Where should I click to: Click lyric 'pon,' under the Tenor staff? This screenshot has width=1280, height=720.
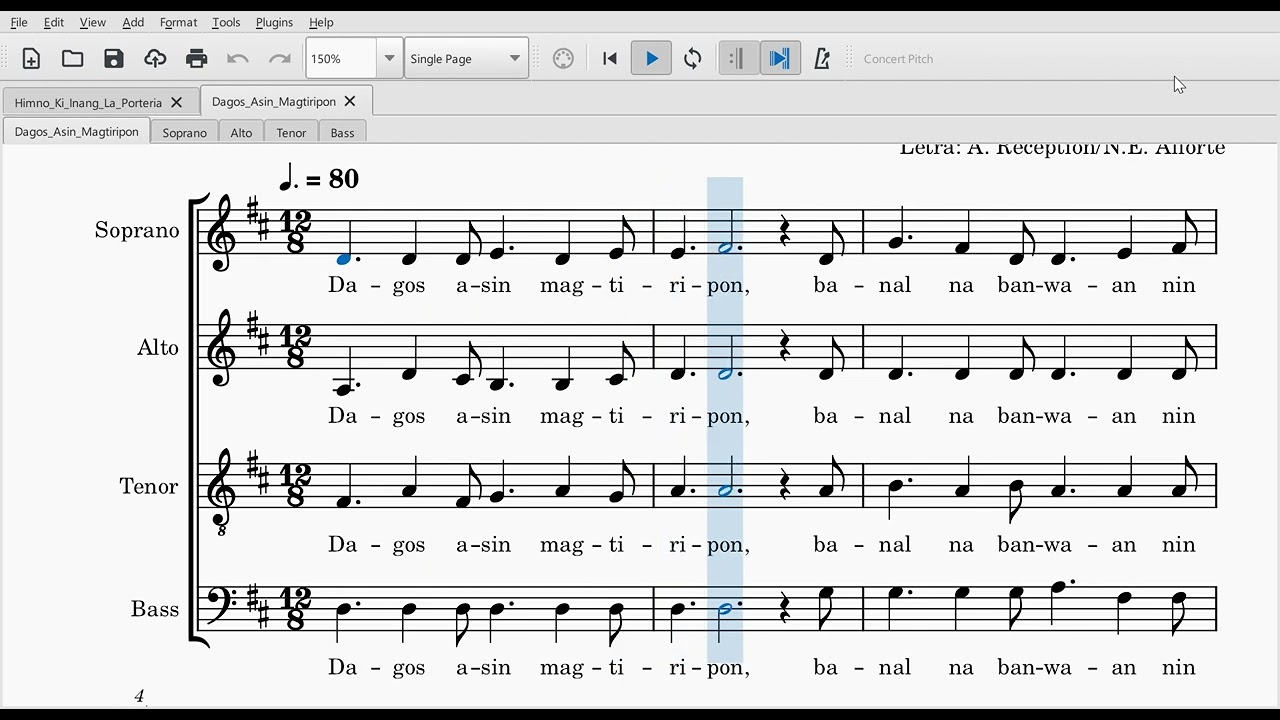coord(728,545)
